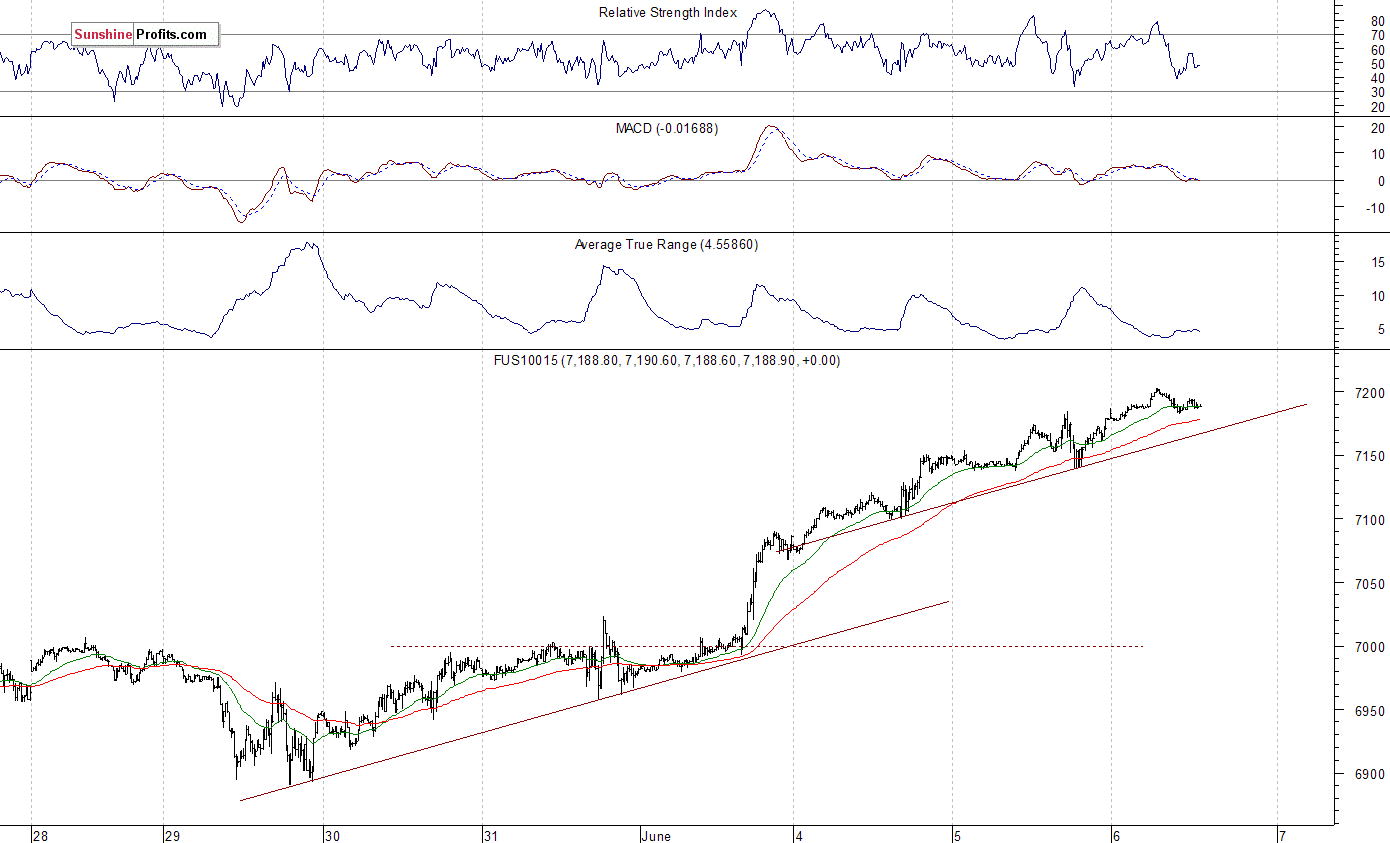This screenshot has width=1390, height=843.
Task: Click the RSI axis value 40
Action: (1378, 78)
